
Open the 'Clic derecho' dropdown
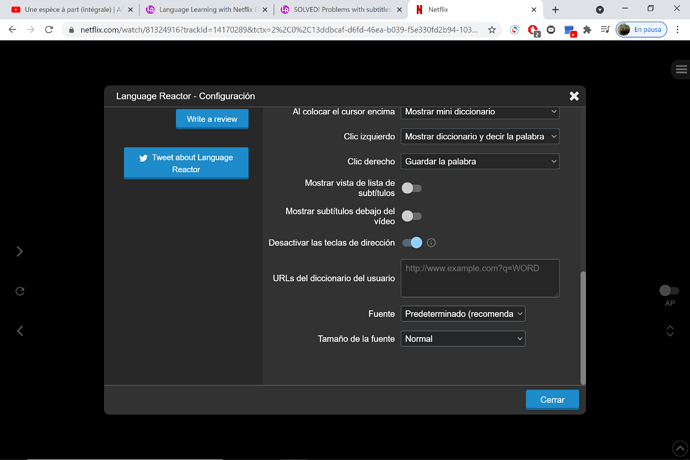(480, 162)
